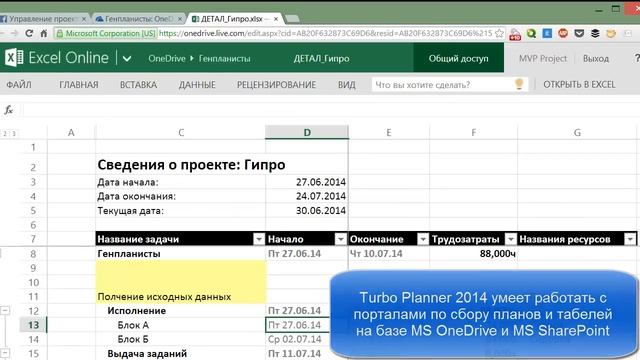Click the formula bar input area
The height and width of the screenshot is (360, 640).
pos(331,110)
